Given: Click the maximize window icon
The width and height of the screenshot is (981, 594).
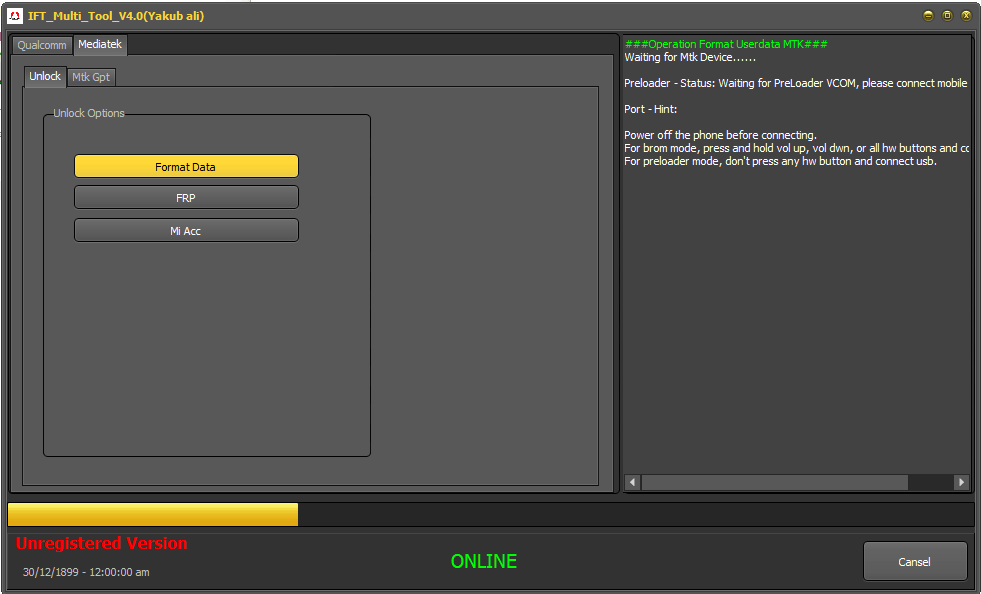Looking at the screenshot, I should pyautogui.click(x=945, y=15).
